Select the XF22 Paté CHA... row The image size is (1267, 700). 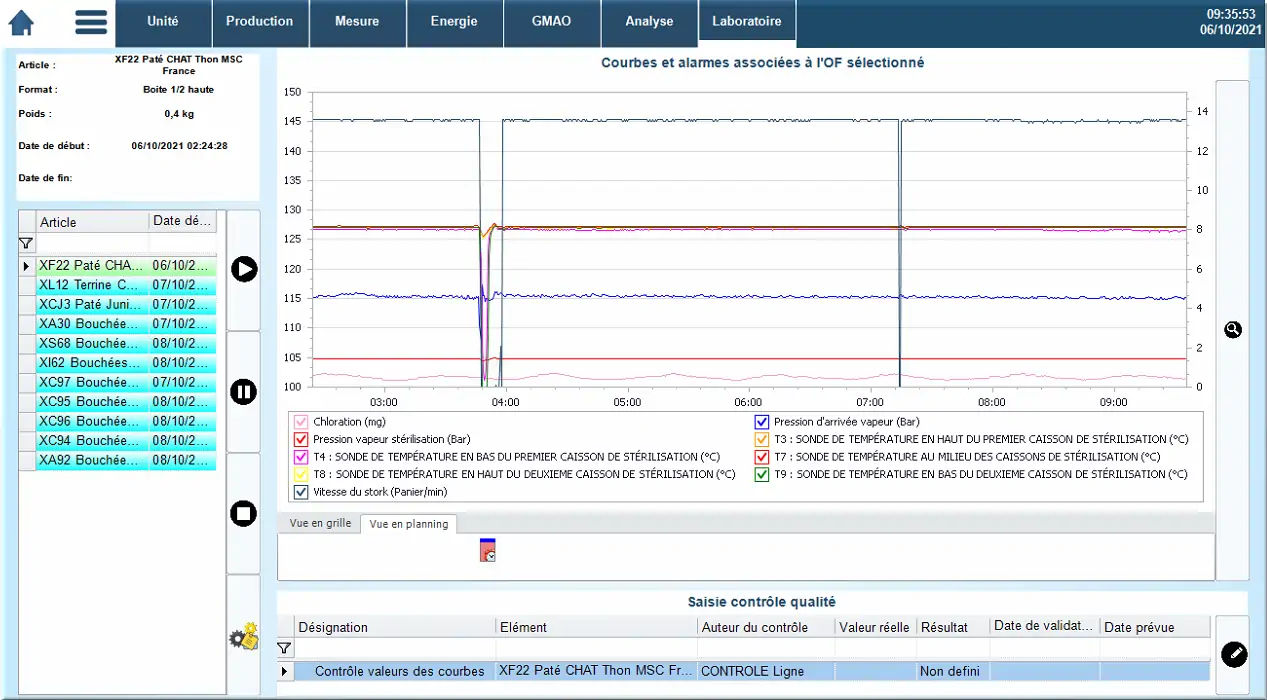pyautogui.click(x=126, y=266)
